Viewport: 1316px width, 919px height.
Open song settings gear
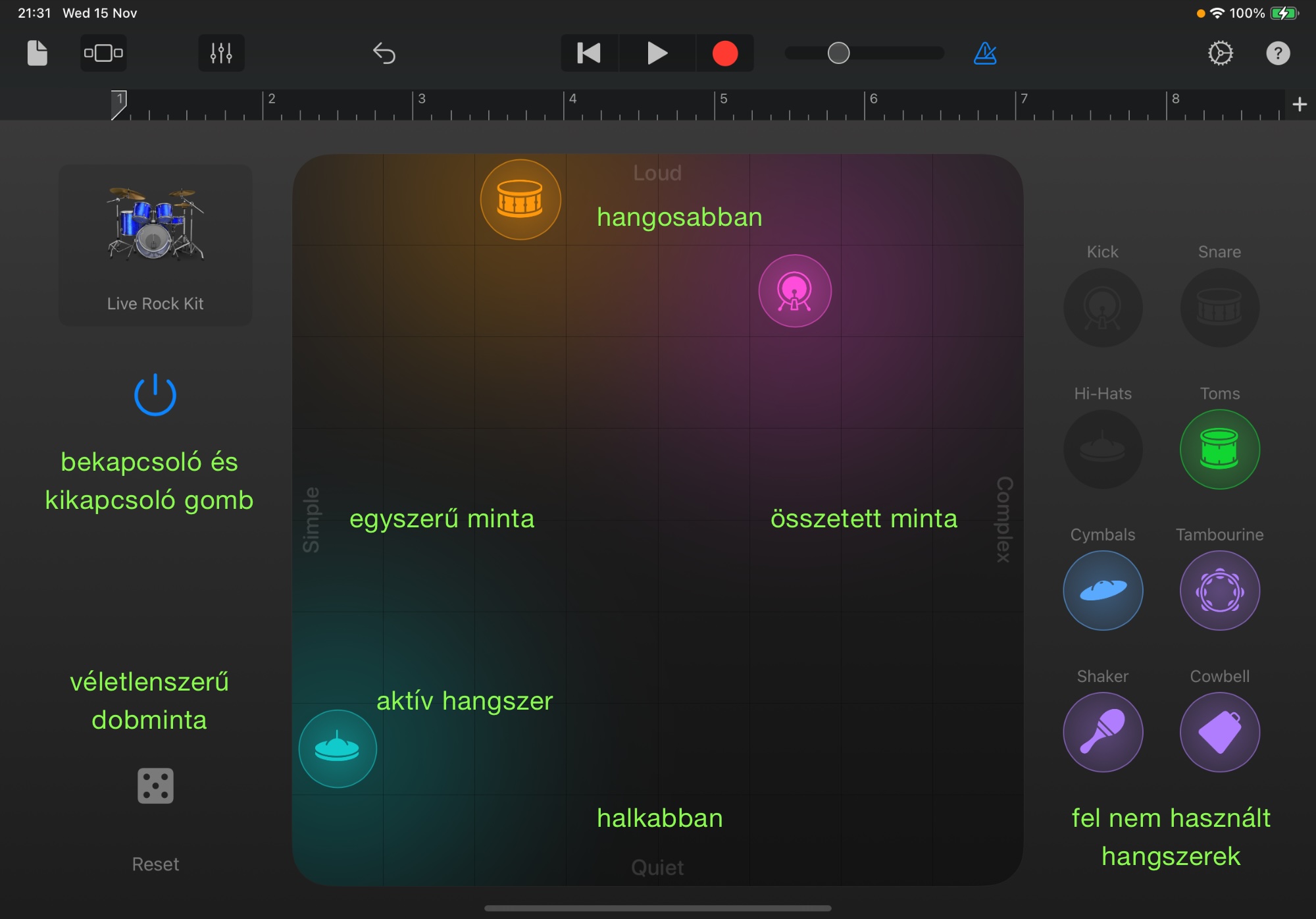pos(1221,53)
